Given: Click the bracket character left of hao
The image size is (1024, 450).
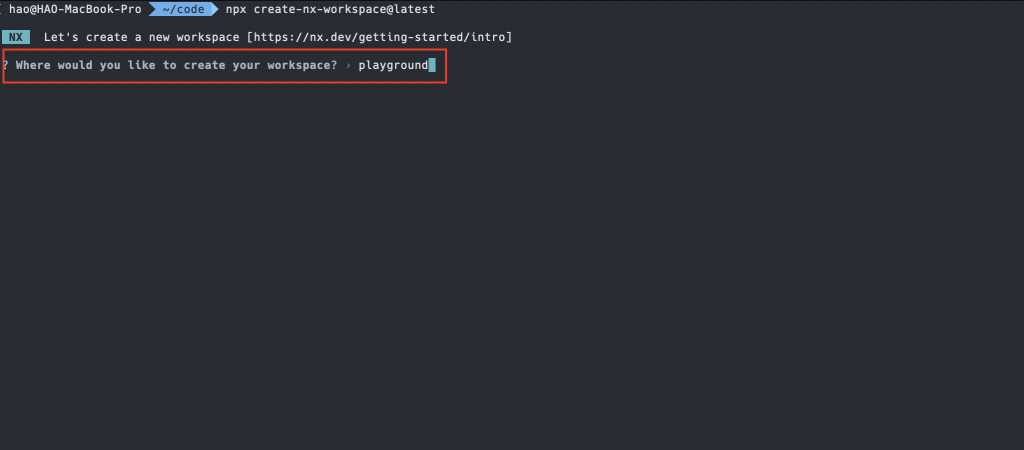Looking at the screenshot, I should point(3,9).
